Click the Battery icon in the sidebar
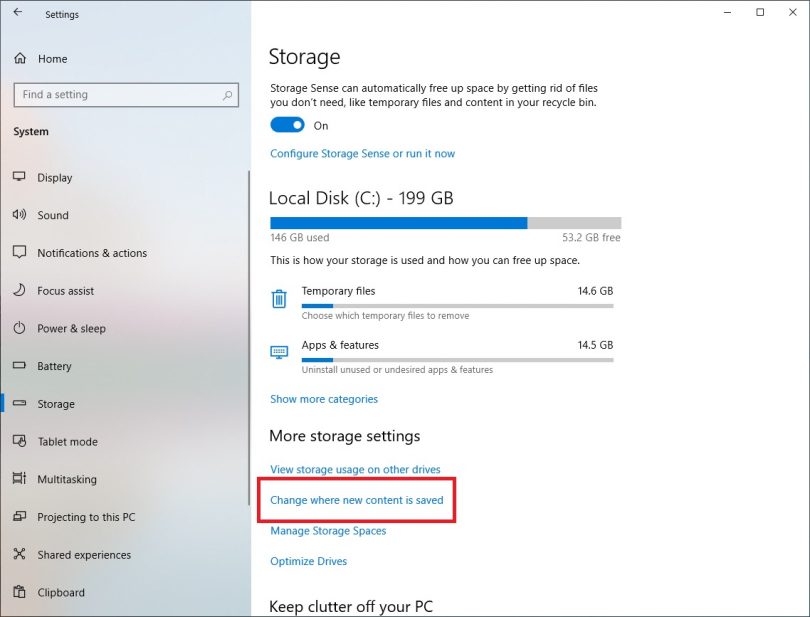Screen dimensions: 810x617 [21, 366]
